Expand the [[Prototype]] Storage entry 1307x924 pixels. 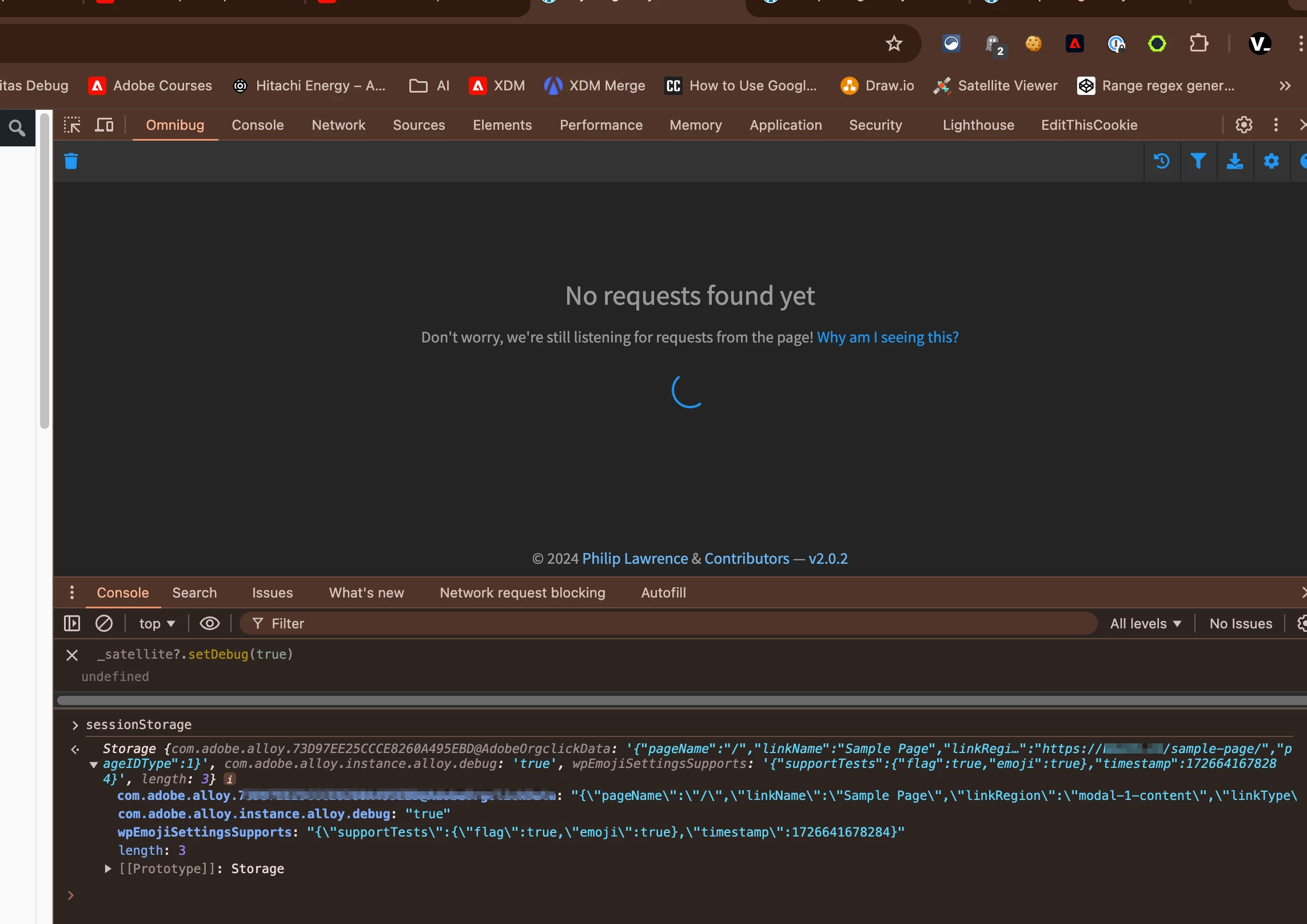click(107, 869)
